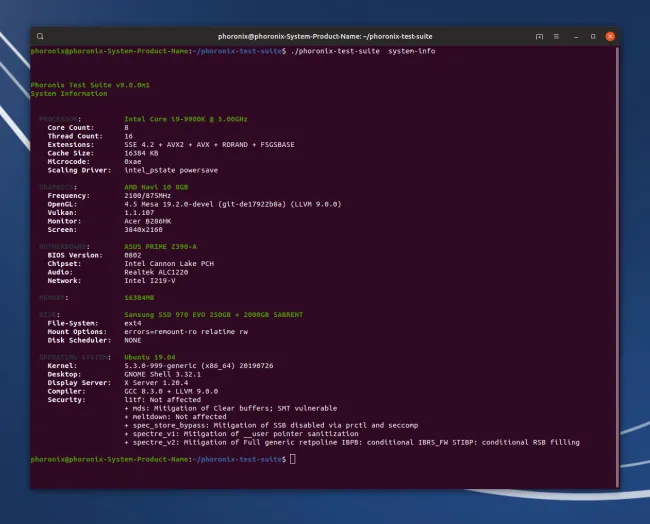Maximize the terminal window
Screen dimensions: 650x524
[591, 36]
